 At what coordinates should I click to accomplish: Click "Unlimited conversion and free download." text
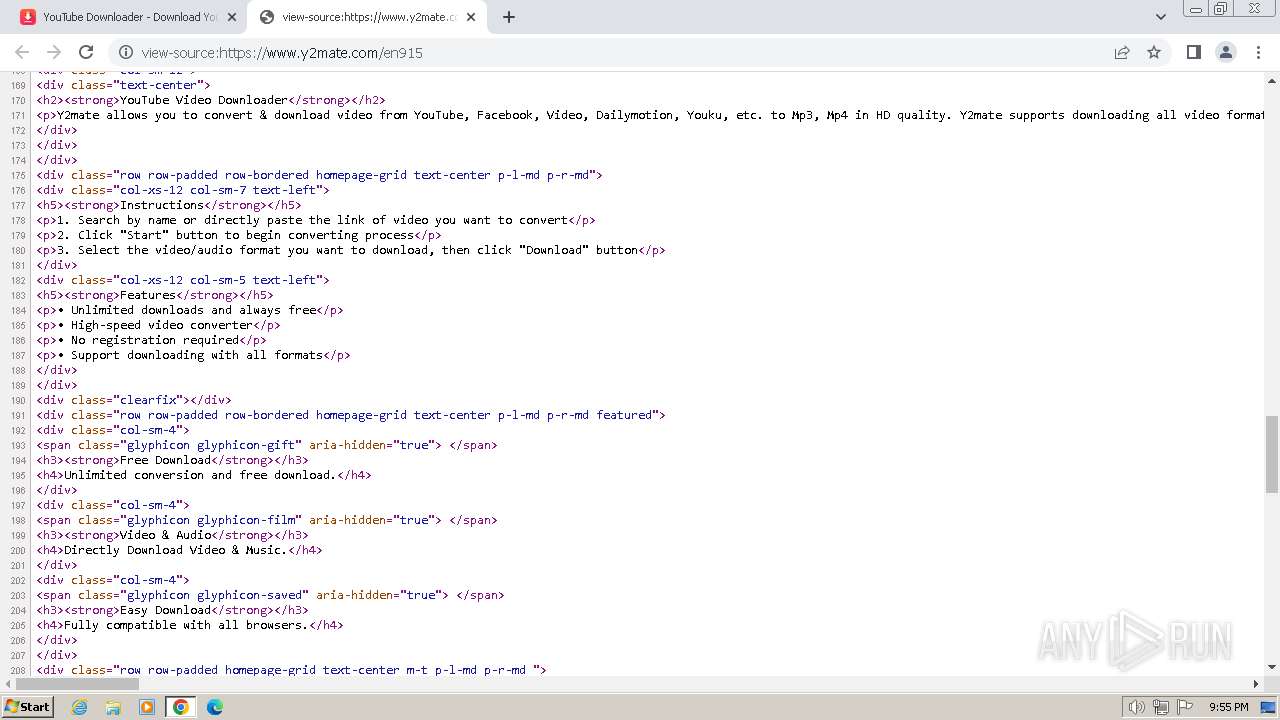tap(200, 475)
